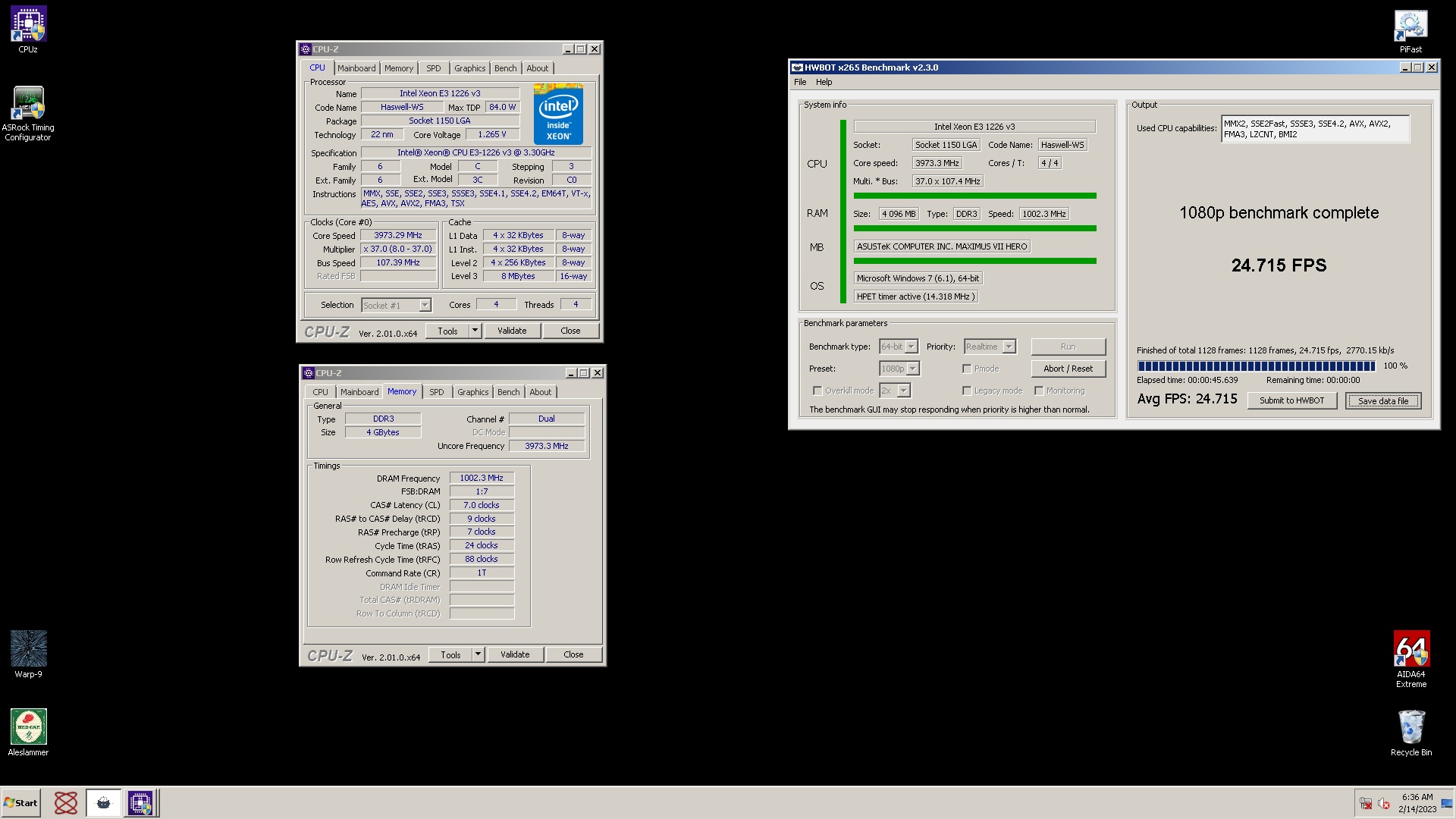This screenshot has height=819, width=1456.
Task: Open the AIDA64 Extreme desktop icon
Action: pos(1411,659)
